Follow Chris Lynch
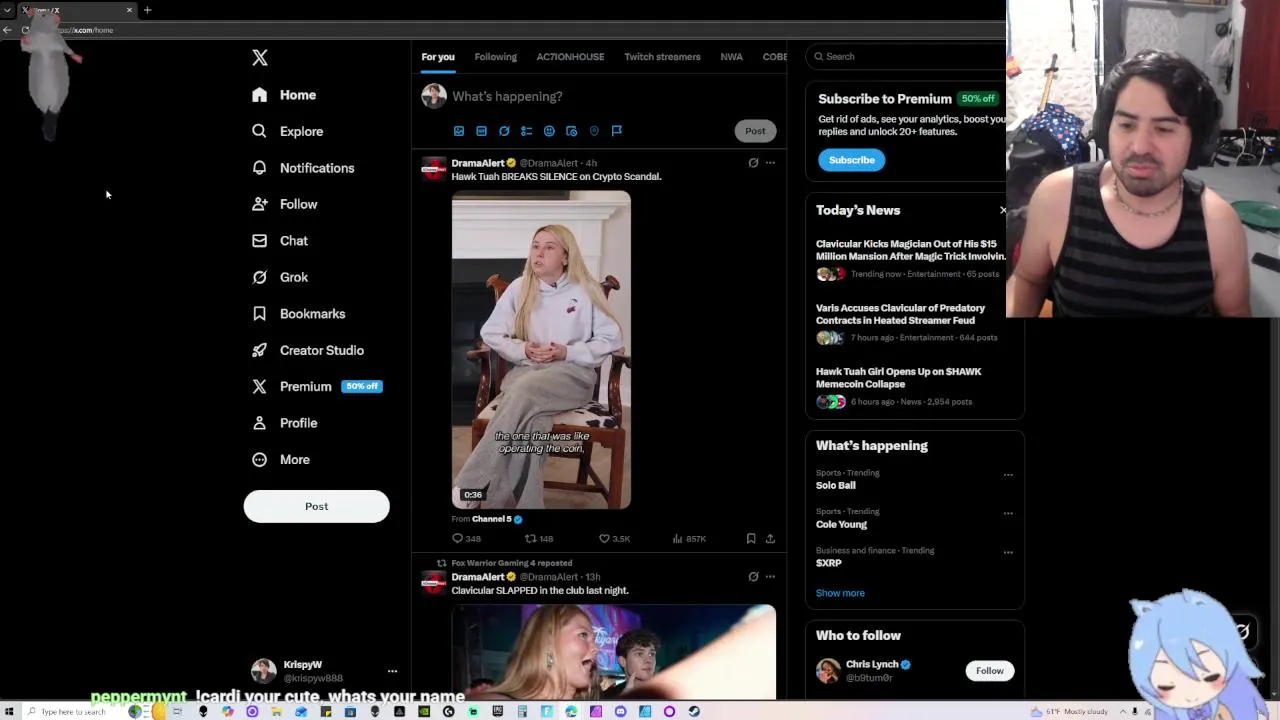1280x720 pixels. (x=989, y=671)
